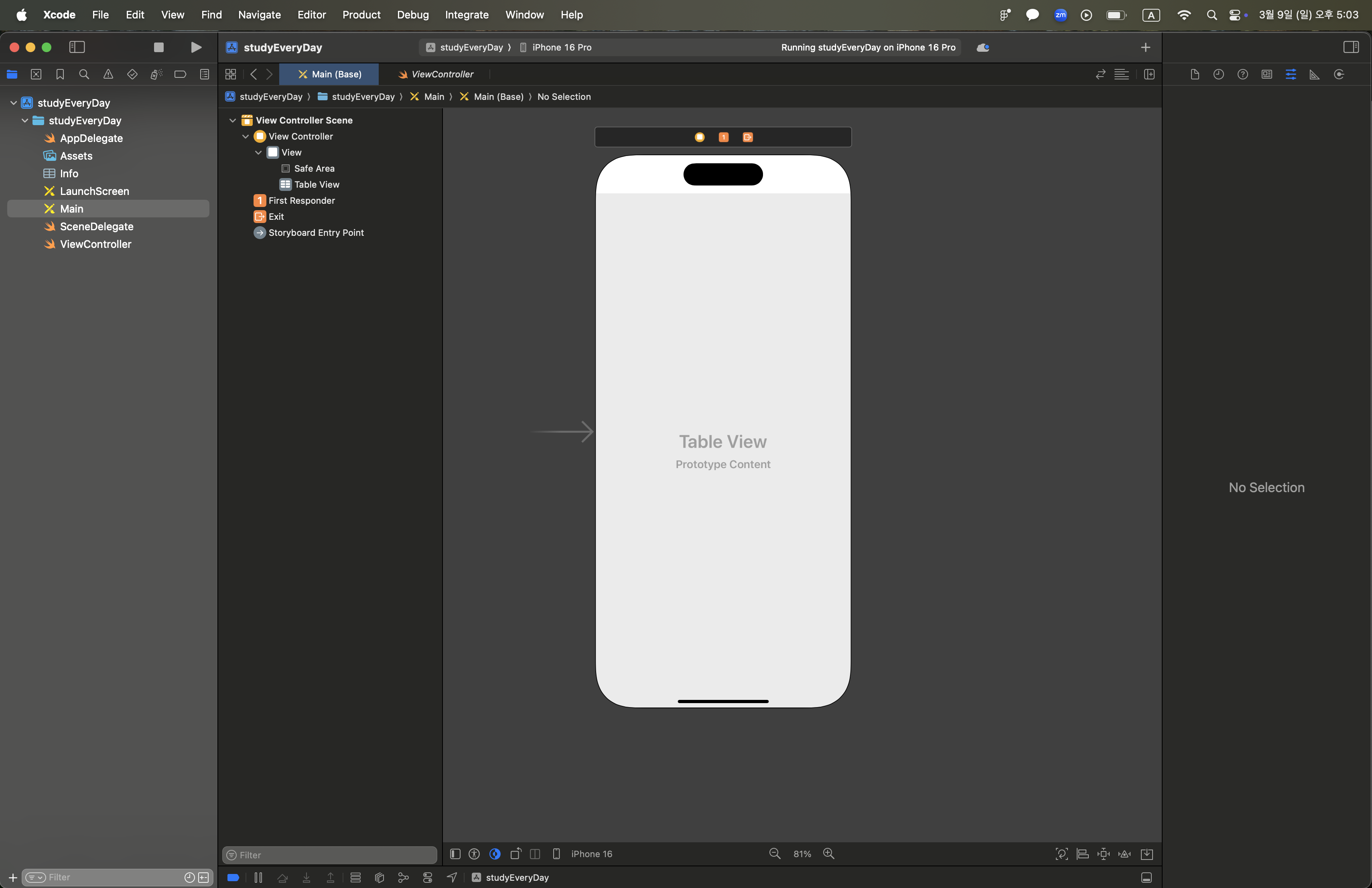Open the Attributes inspector icon
Viewport: 1372px width, 888px height.
[x=1291, y=74]
